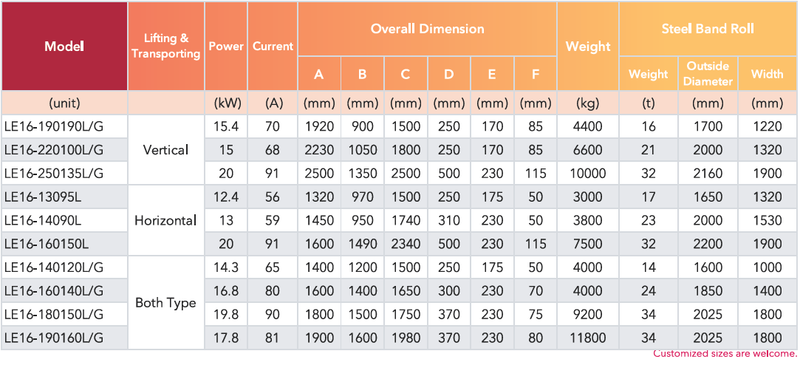The image size is (800, 365).
Task: Click the Weight (kg) column header
Action: point(588,46)
